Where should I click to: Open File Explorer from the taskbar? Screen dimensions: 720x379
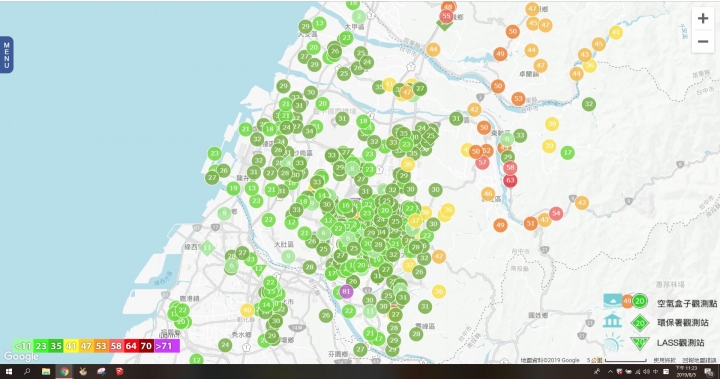click(x=46, y=372)
